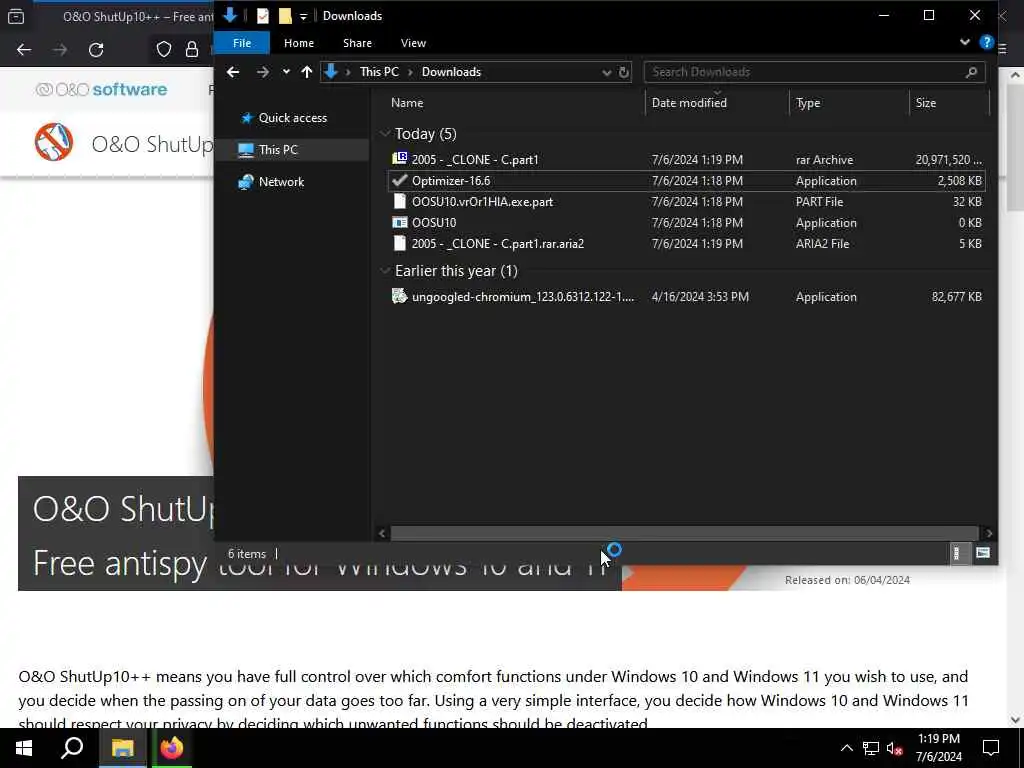
Task: Click Downloads in address breadcrumb
Action: pos(451,72)
